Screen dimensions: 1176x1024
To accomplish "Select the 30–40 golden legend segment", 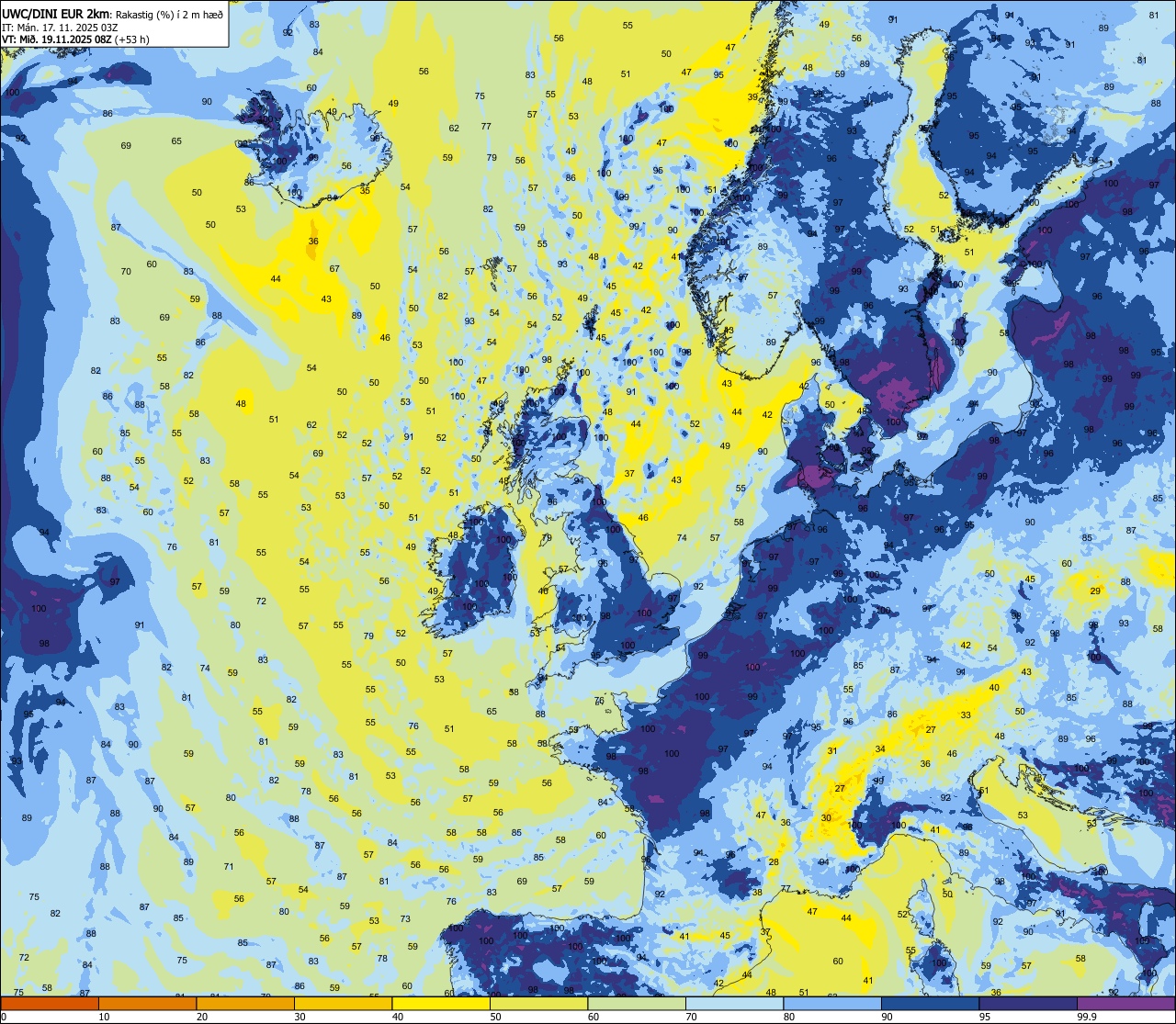I will tap(343, 1003).
